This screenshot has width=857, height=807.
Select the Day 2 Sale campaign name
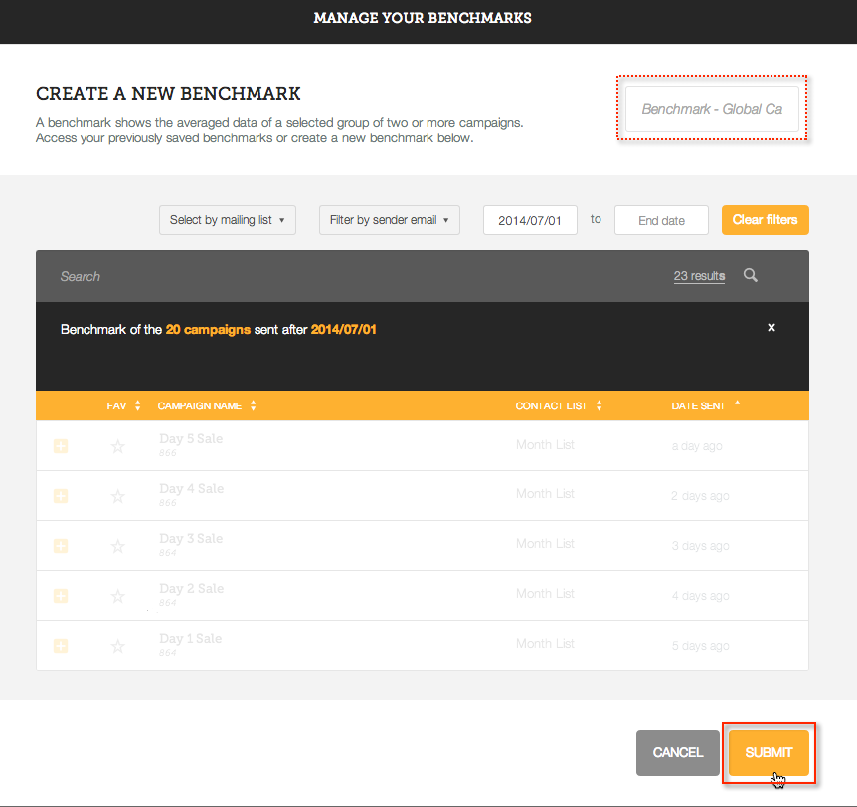point(191,588)
